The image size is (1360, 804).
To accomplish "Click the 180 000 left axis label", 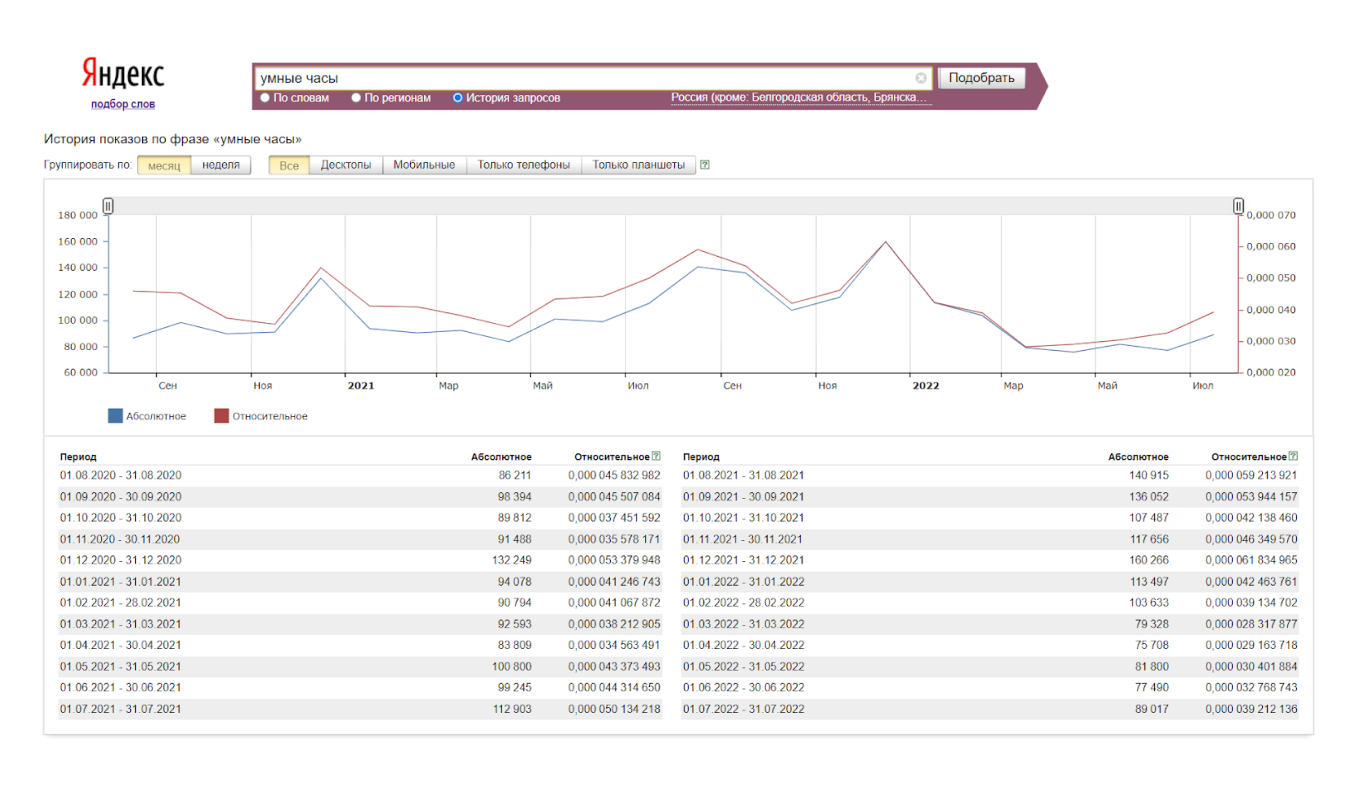I will tap(78, 215).
